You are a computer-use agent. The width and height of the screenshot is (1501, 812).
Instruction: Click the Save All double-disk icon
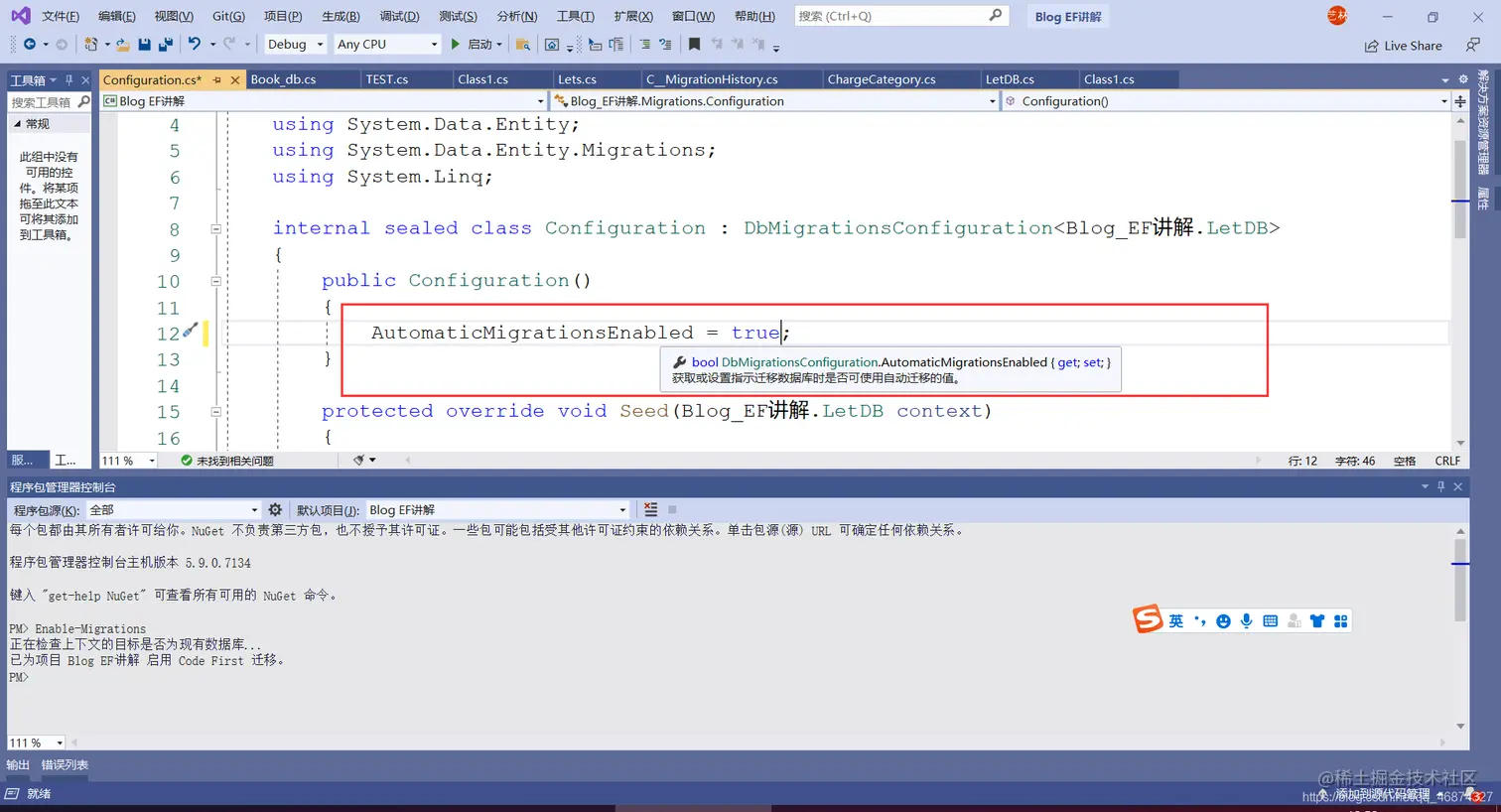click(166, 44)
